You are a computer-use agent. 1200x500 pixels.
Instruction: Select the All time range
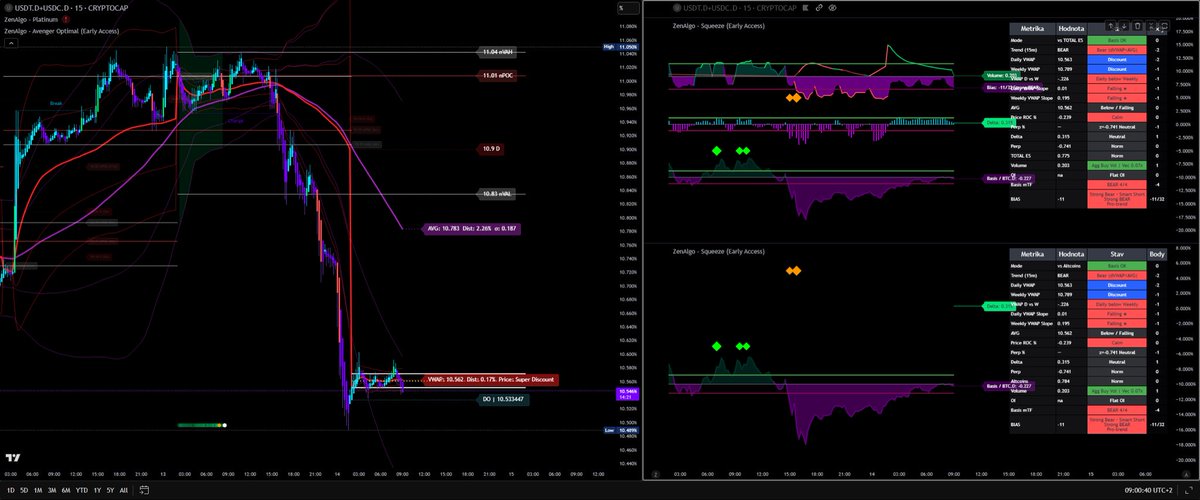click(124, 491)
